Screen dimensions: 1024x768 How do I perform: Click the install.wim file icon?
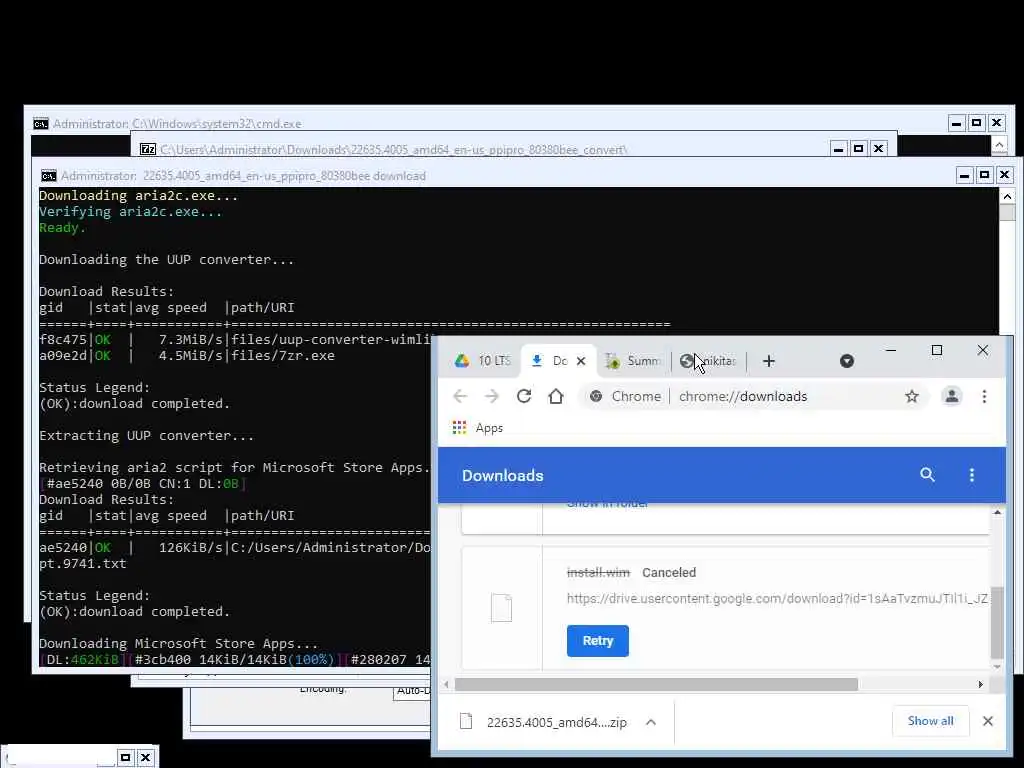click(502, 608)
